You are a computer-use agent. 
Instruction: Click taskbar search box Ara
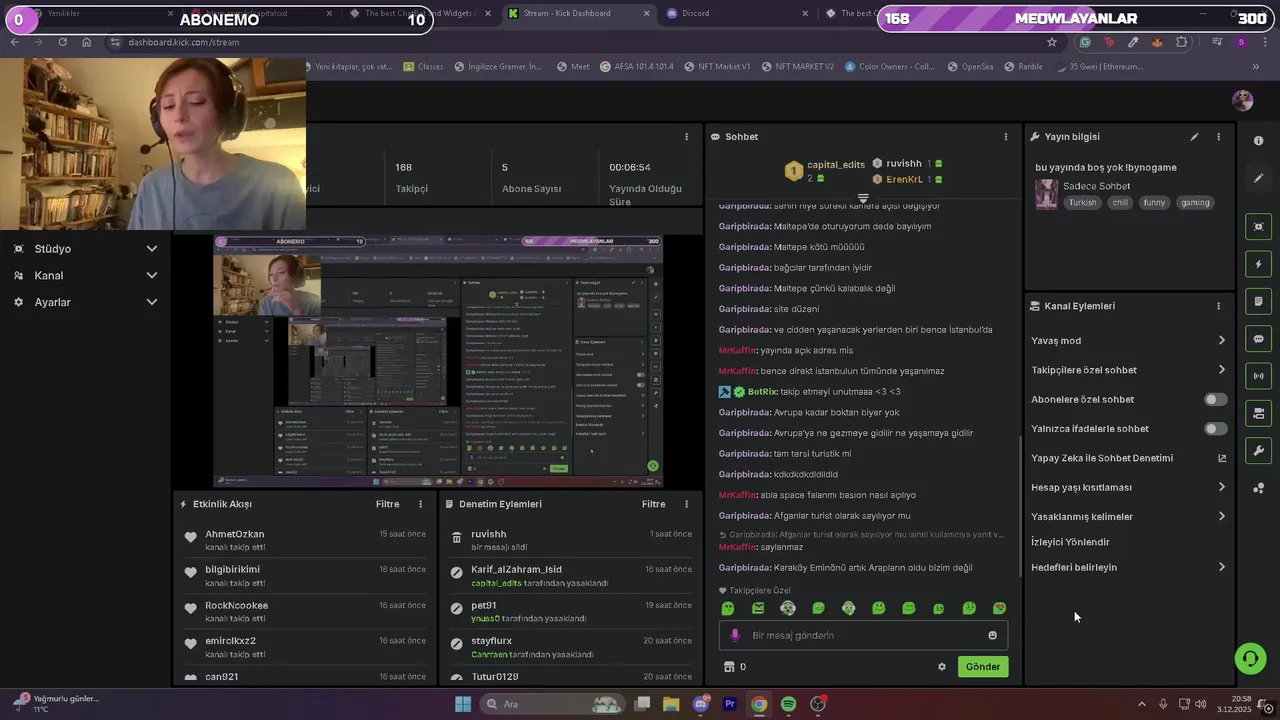(551, 704)
